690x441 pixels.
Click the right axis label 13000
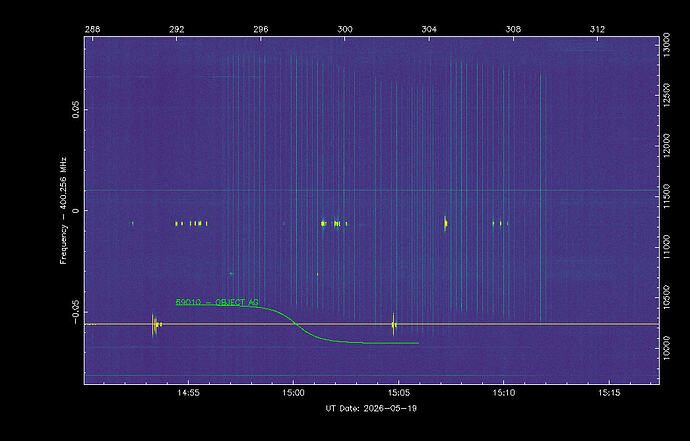pyautogui.click(x=667, y=45)
